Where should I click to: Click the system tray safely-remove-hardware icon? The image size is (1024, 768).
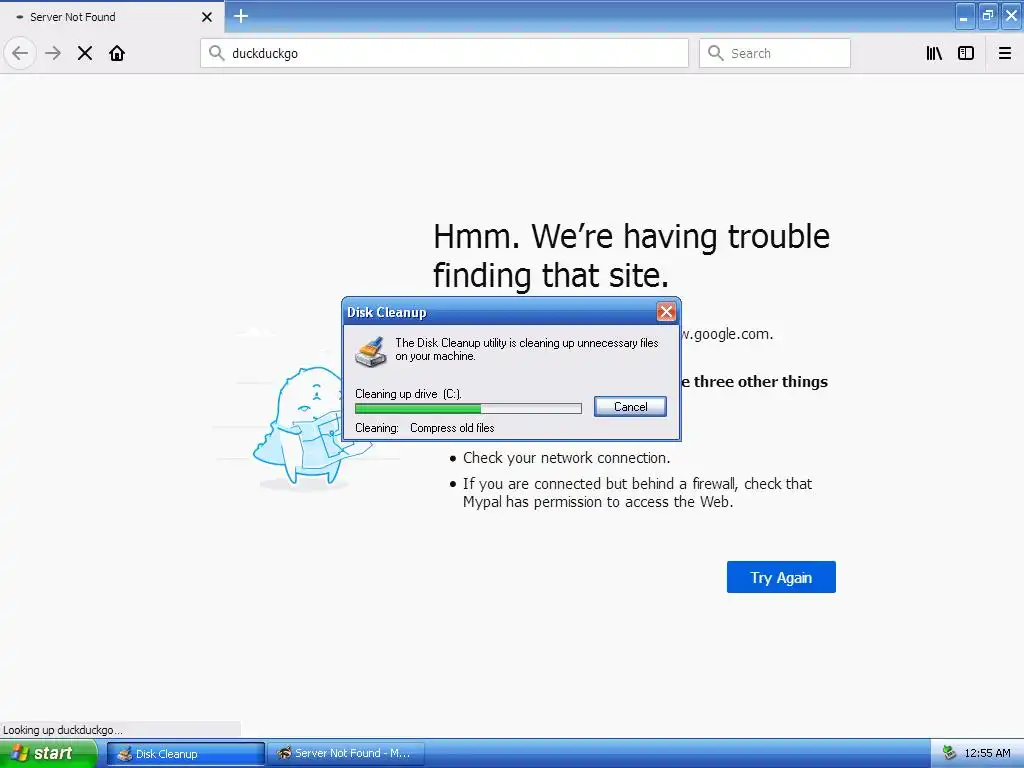(x=950, y=754)
